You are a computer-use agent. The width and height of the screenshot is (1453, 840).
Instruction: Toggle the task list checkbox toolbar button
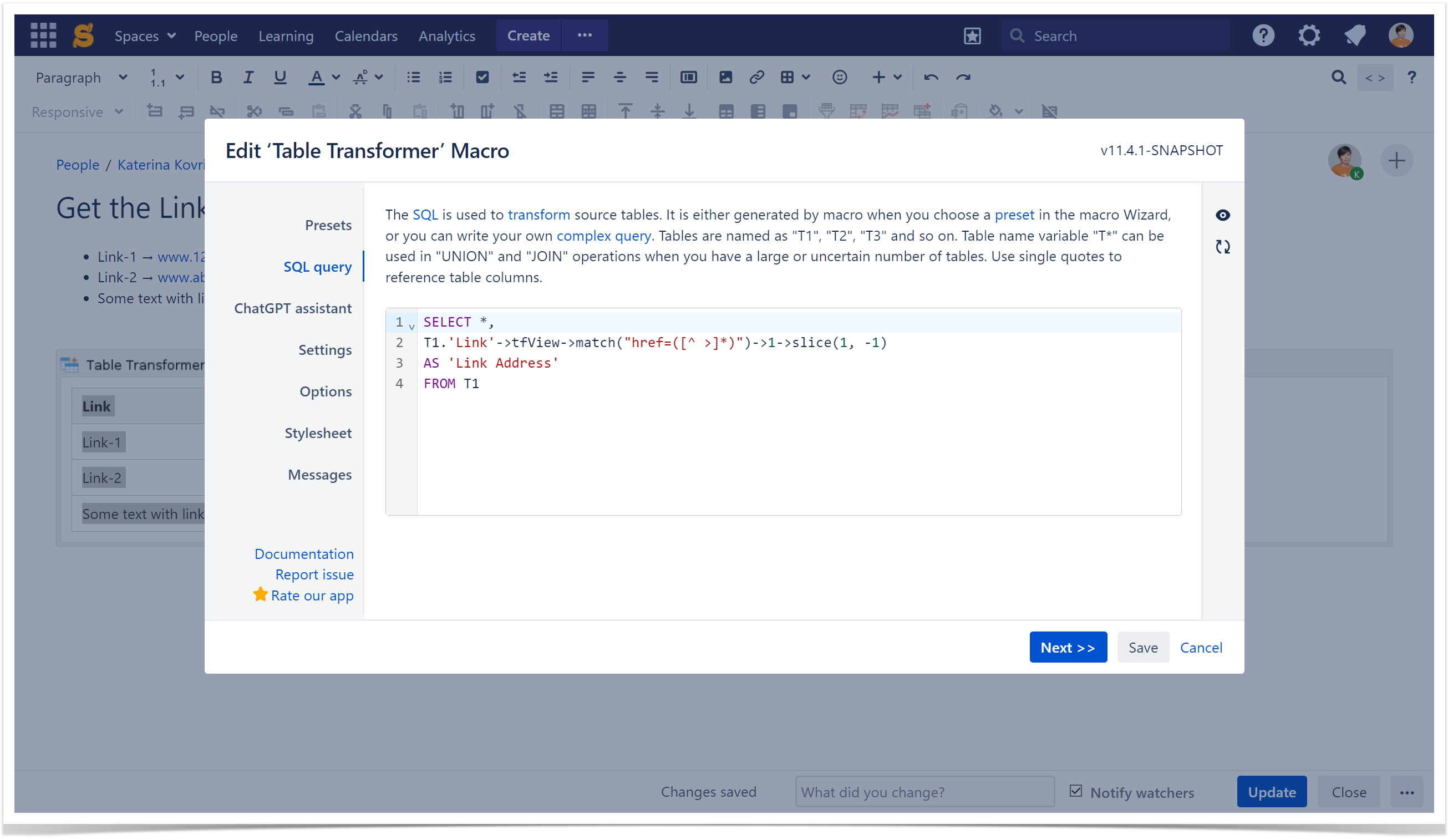(482, 77)
